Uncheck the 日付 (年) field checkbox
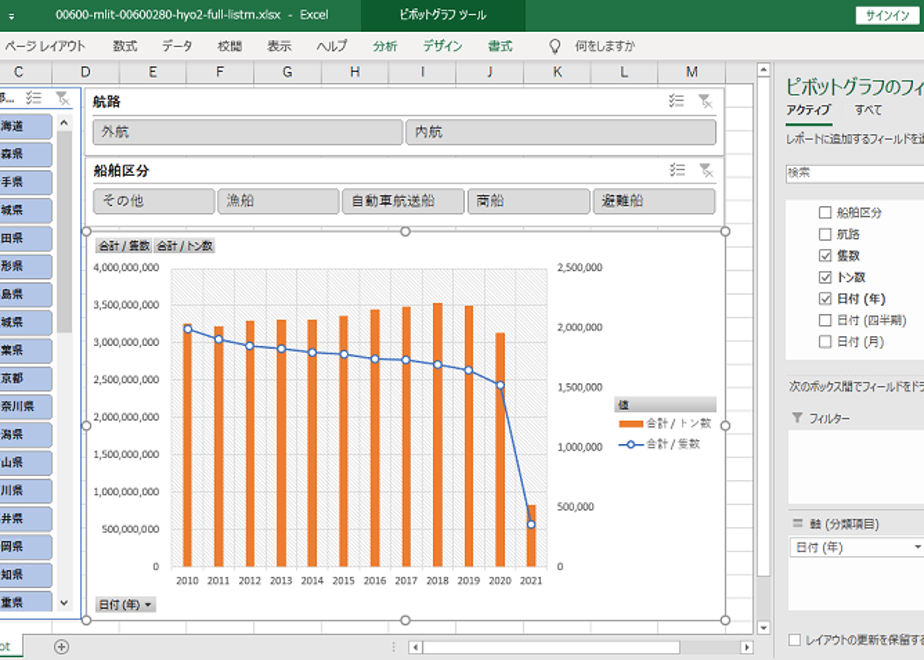 pyautogui.click(x=825, y=298)
